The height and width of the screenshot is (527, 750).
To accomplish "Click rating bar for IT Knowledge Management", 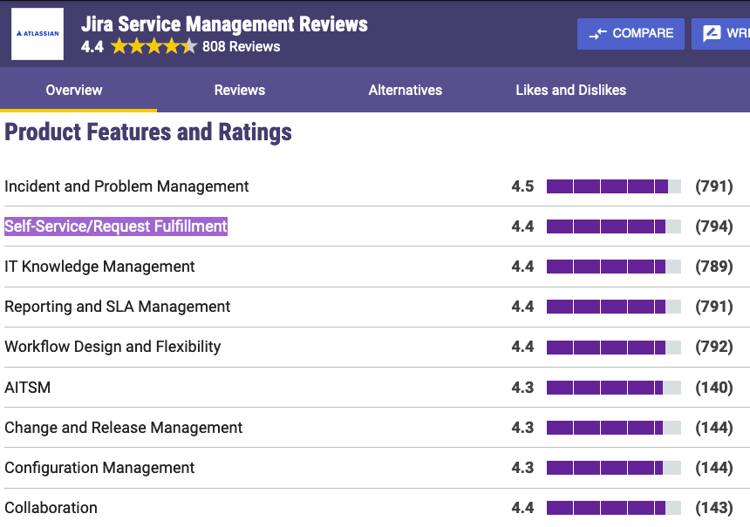I will point(614,266).
